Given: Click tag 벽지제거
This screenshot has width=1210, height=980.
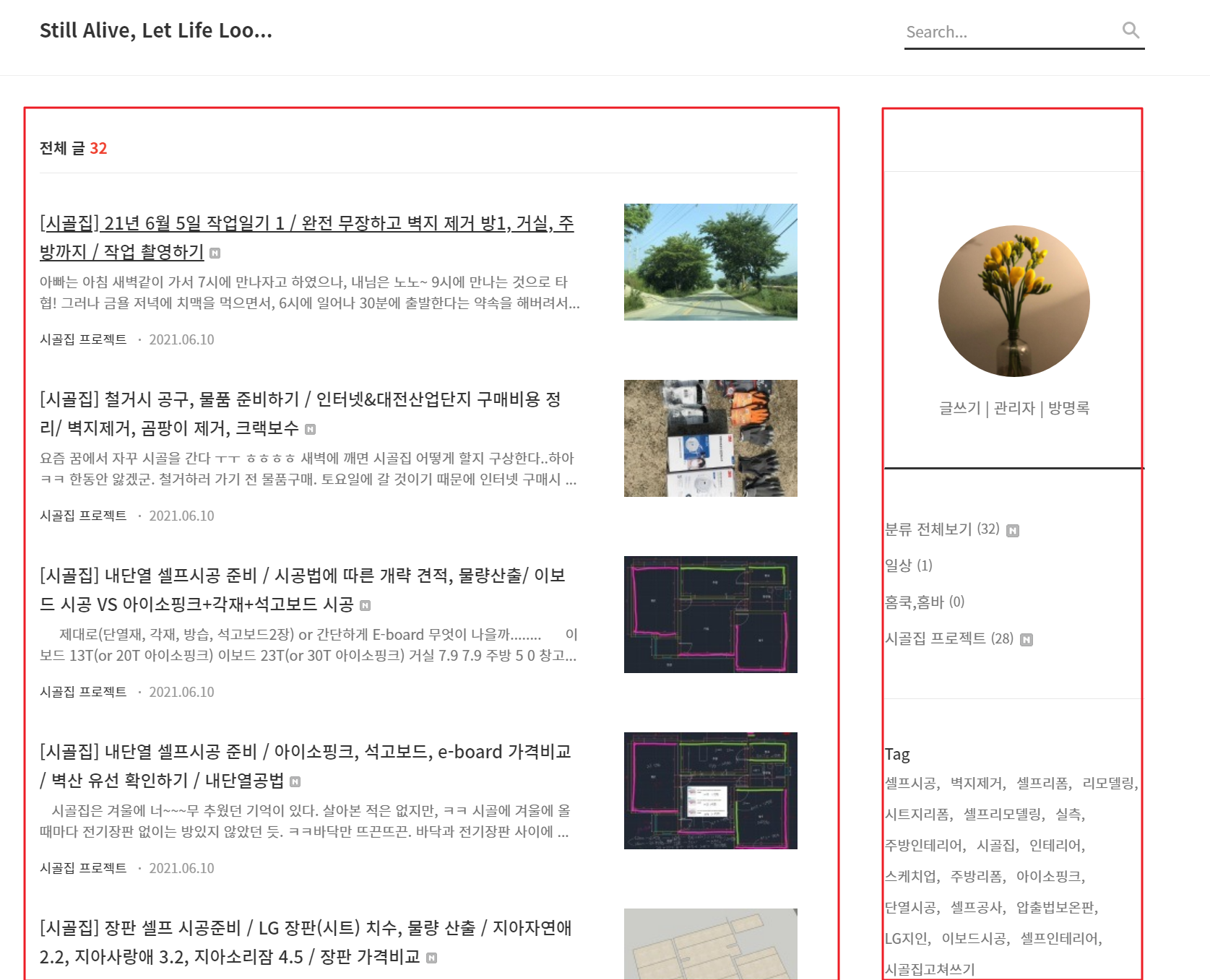Looking at the screenshot, I should [976, 784].
